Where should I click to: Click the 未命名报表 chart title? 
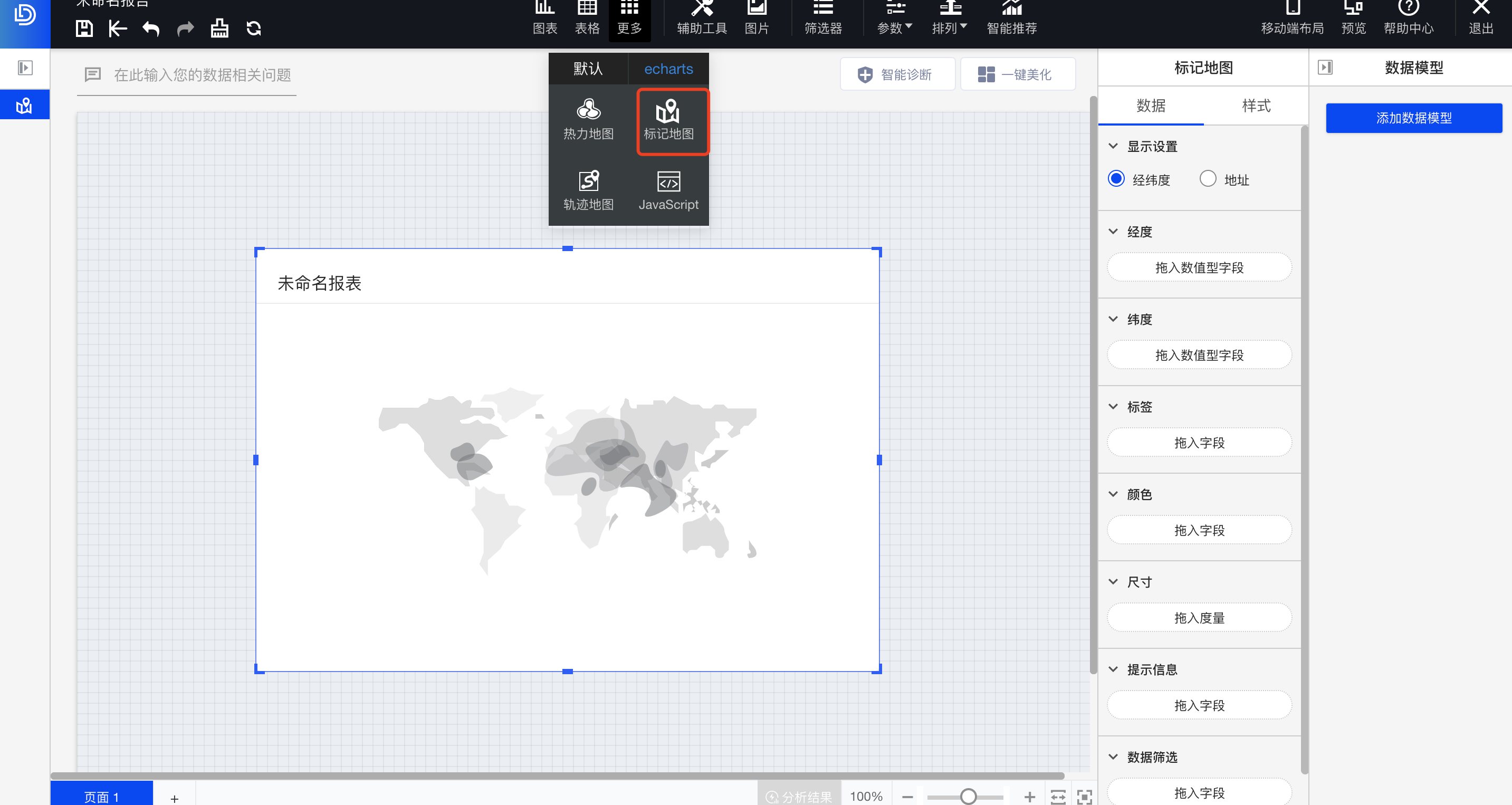tap(319, 283)
